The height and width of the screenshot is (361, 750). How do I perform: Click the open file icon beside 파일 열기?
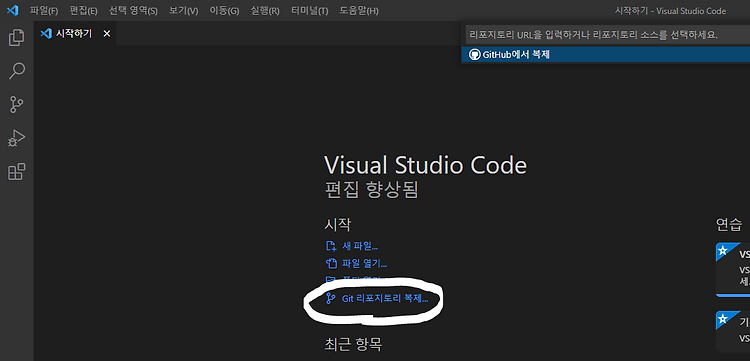(x=331, y=263)
